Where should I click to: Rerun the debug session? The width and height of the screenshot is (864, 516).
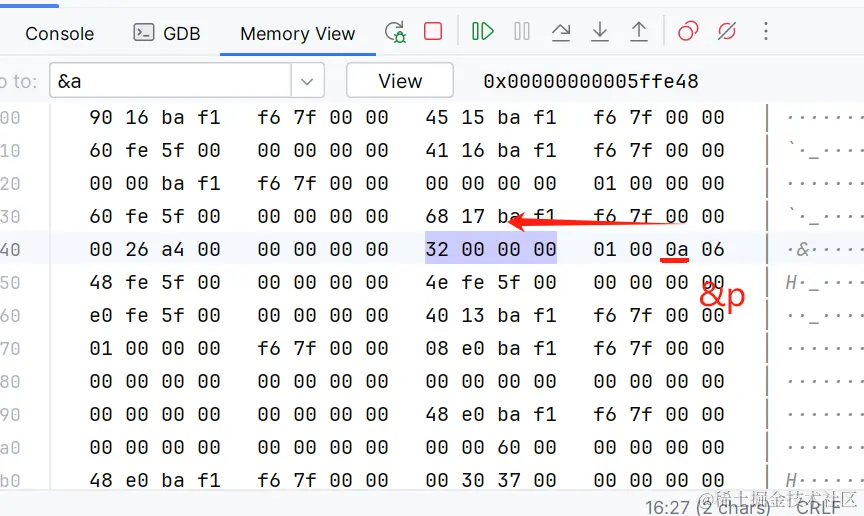click(395, 32)
